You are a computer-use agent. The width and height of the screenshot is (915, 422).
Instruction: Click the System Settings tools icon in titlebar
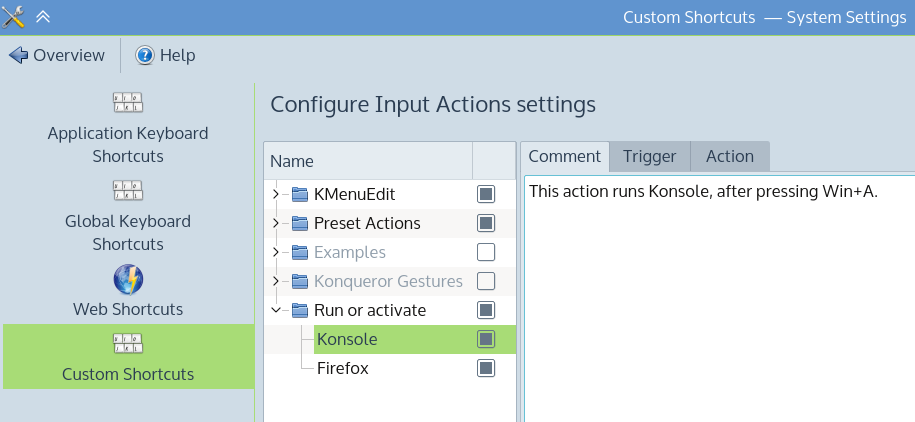14,16
